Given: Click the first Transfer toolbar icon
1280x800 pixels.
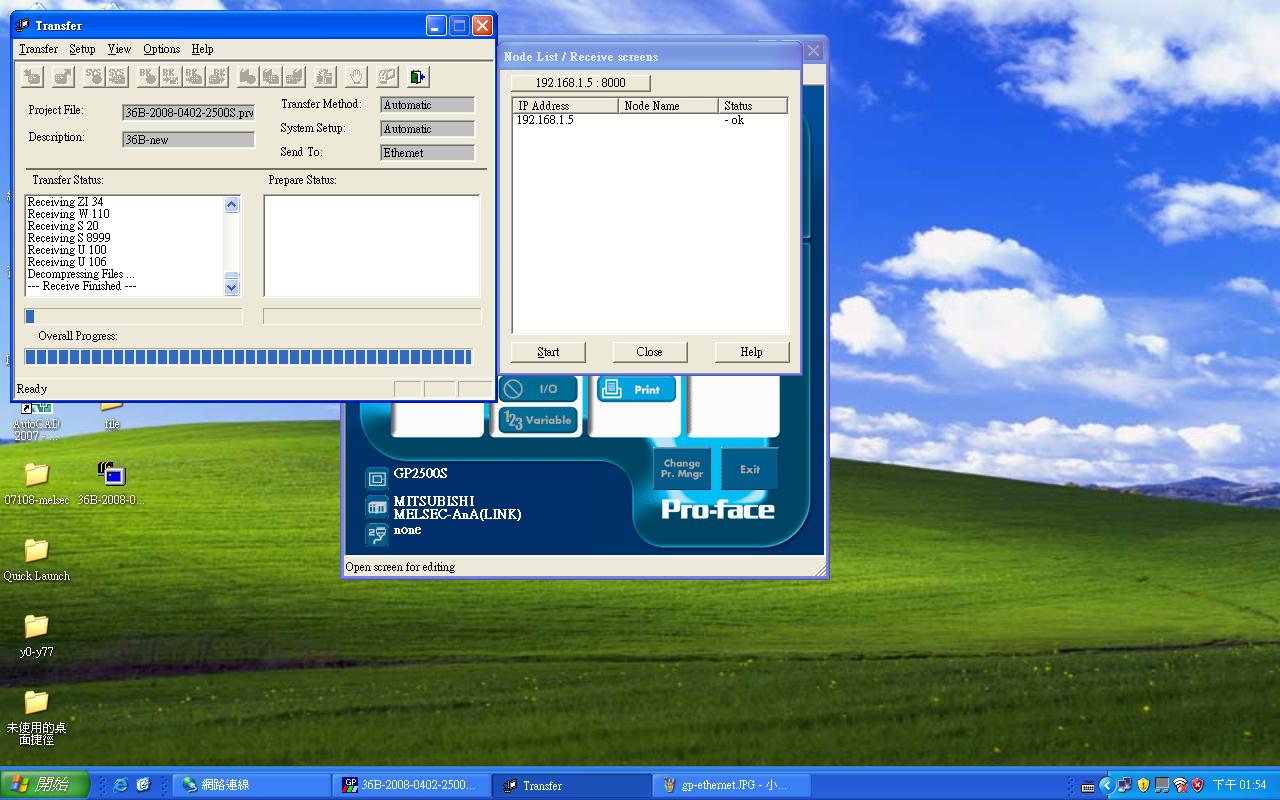Looking at the screenshot, I should pyautogui.click(x=32, y=76).
